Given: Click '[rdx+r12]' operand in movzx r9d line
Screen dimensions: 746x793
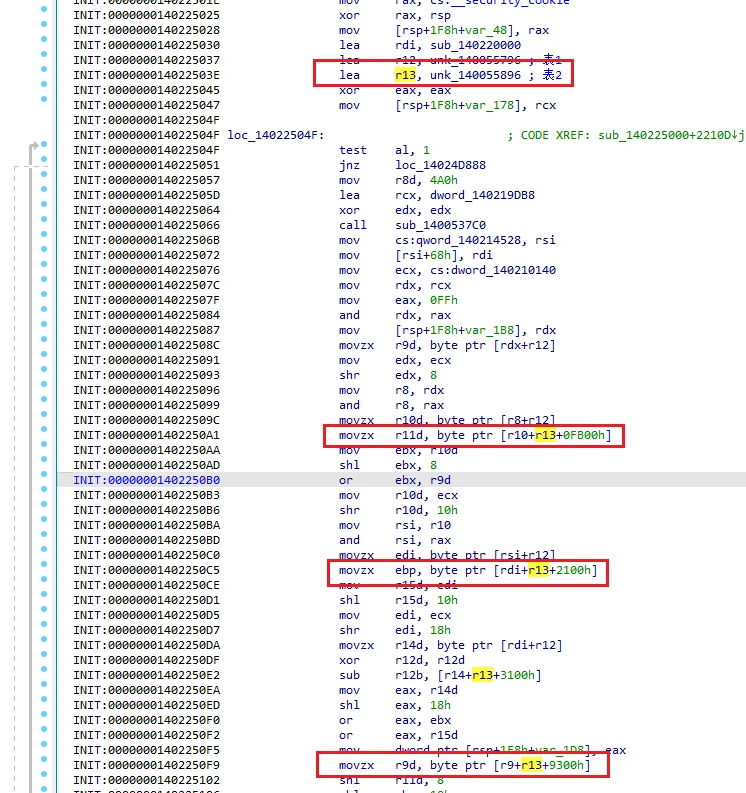Looking at the screenshot, I should point(525,345).
